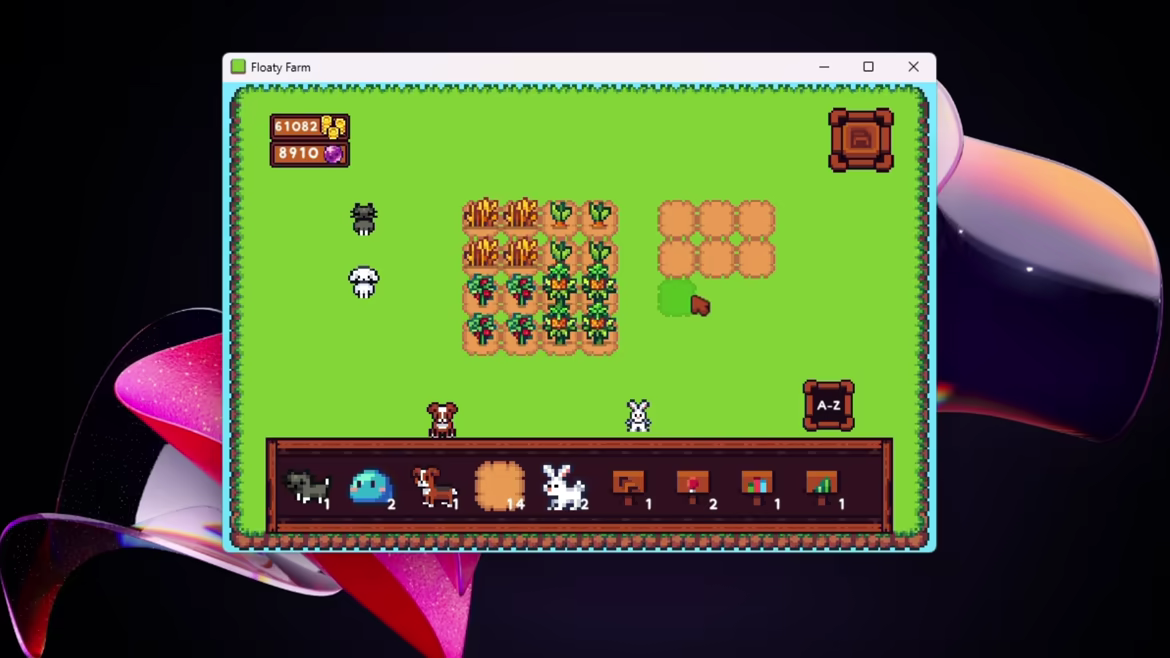Choose the white rabbit in the inventory bar
Image resolution: width=1170 pixels, height=658 pixels.
[563, 487]
